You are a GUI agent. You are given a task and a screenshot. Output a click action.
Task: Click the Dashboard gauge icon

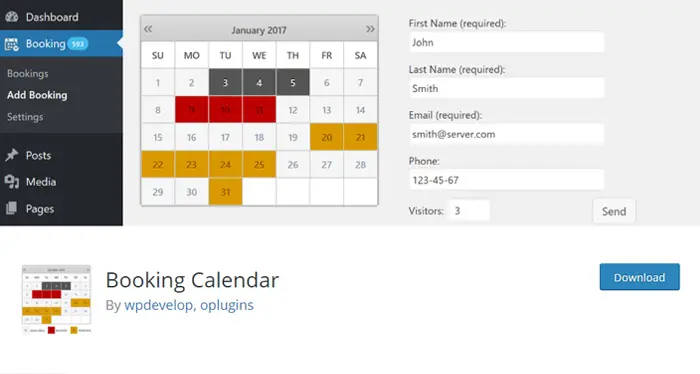coord(12,17)
